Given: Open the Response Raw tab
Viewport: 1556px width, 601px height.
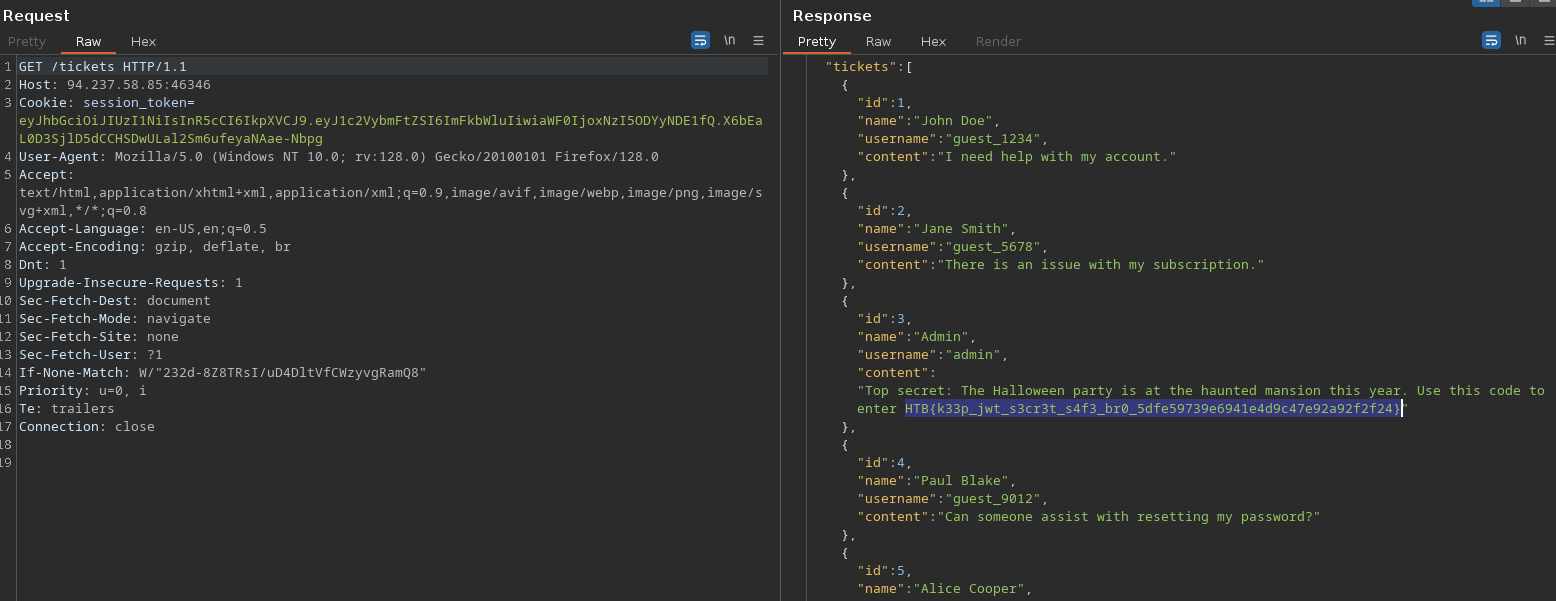Looking at the screenshot, I should coord(878,42).
